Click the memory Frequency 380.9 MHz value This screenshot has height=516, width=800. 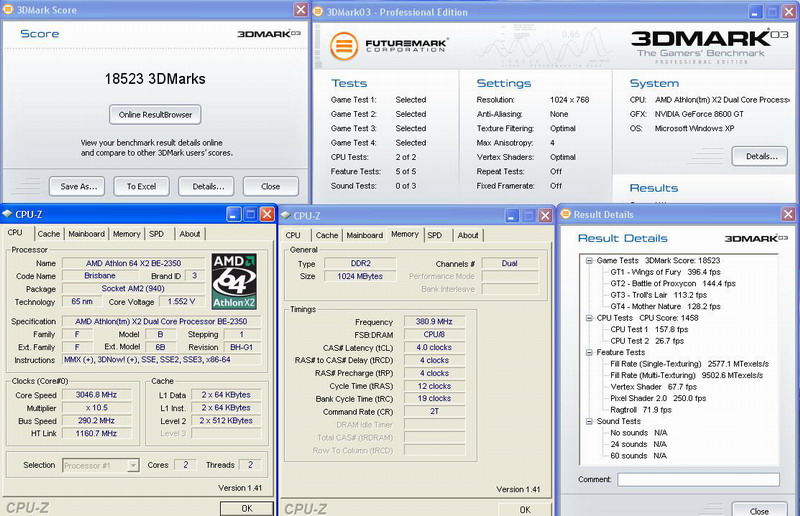[x=434, y=322]
